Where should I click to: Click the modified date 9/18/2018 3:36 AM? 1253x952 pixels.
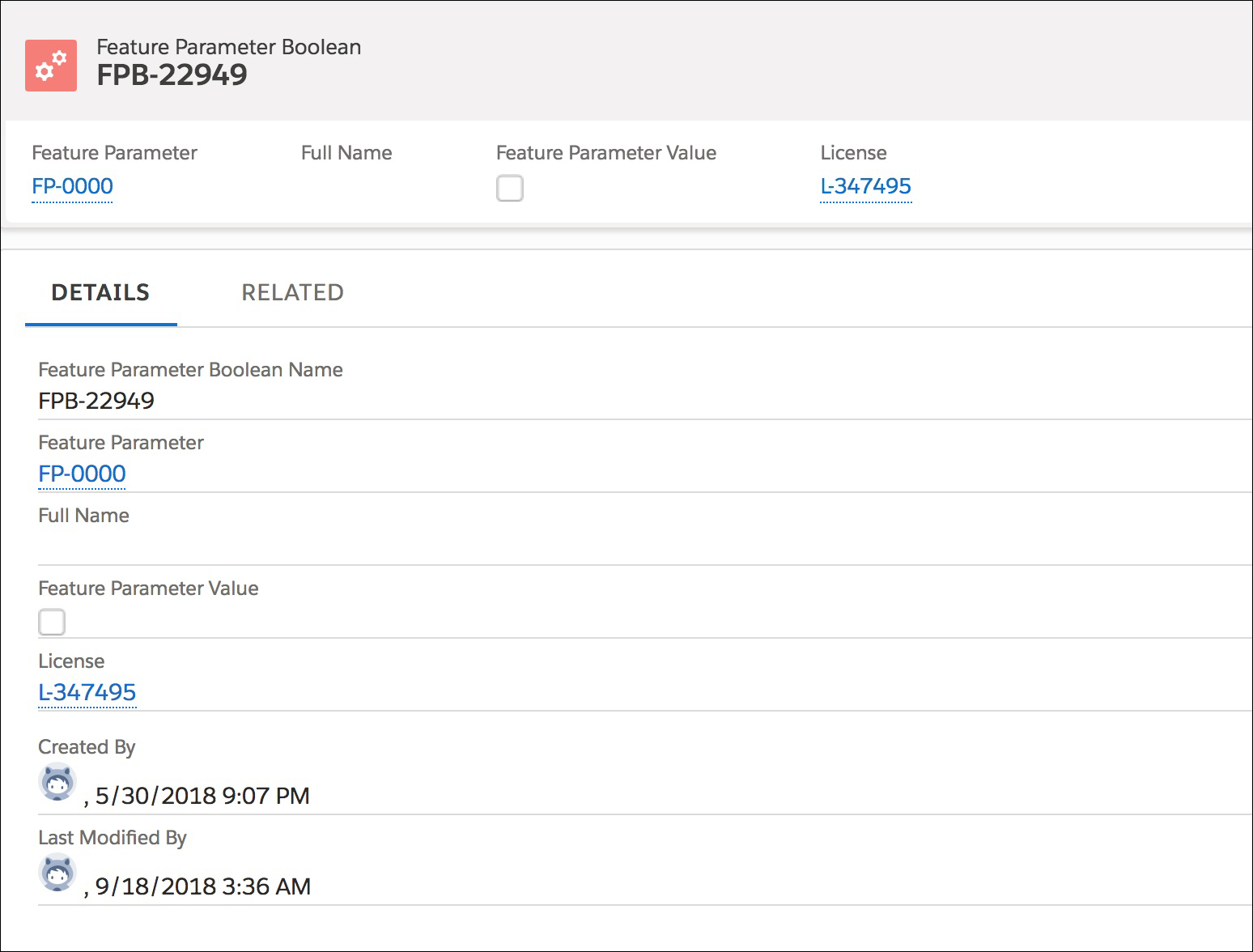click(203, 886)
